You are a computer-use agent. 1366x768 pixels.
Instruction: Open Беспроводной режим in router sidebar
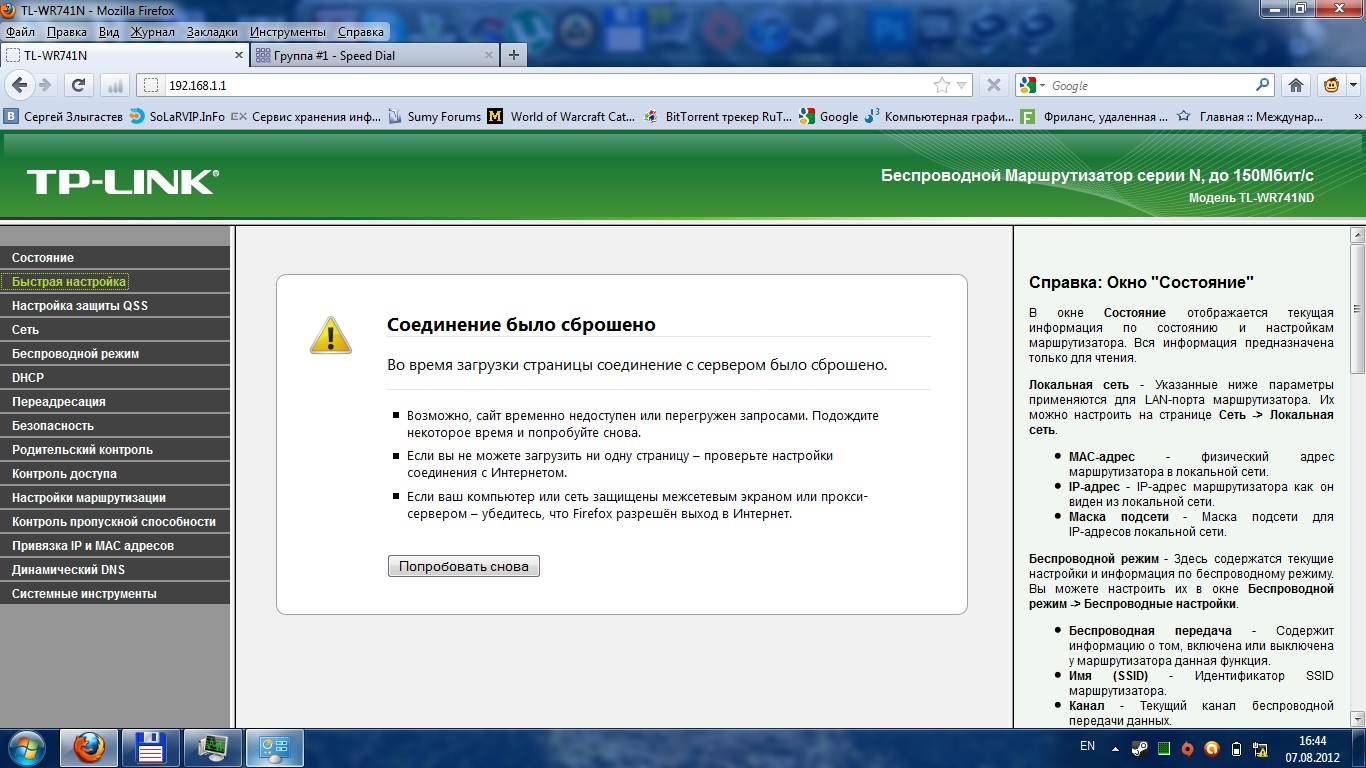coord(75,354)
